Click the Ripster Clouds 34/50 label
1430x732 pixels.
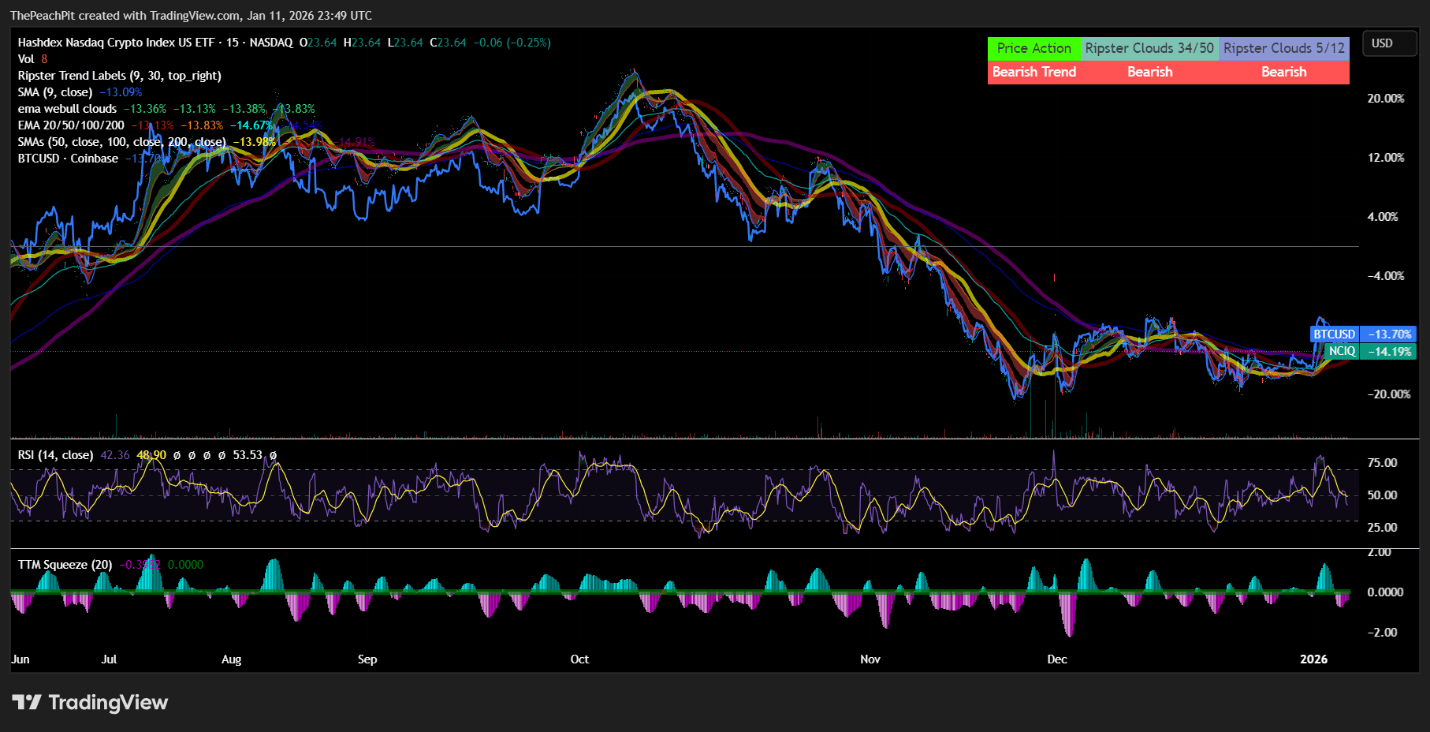1149,48
